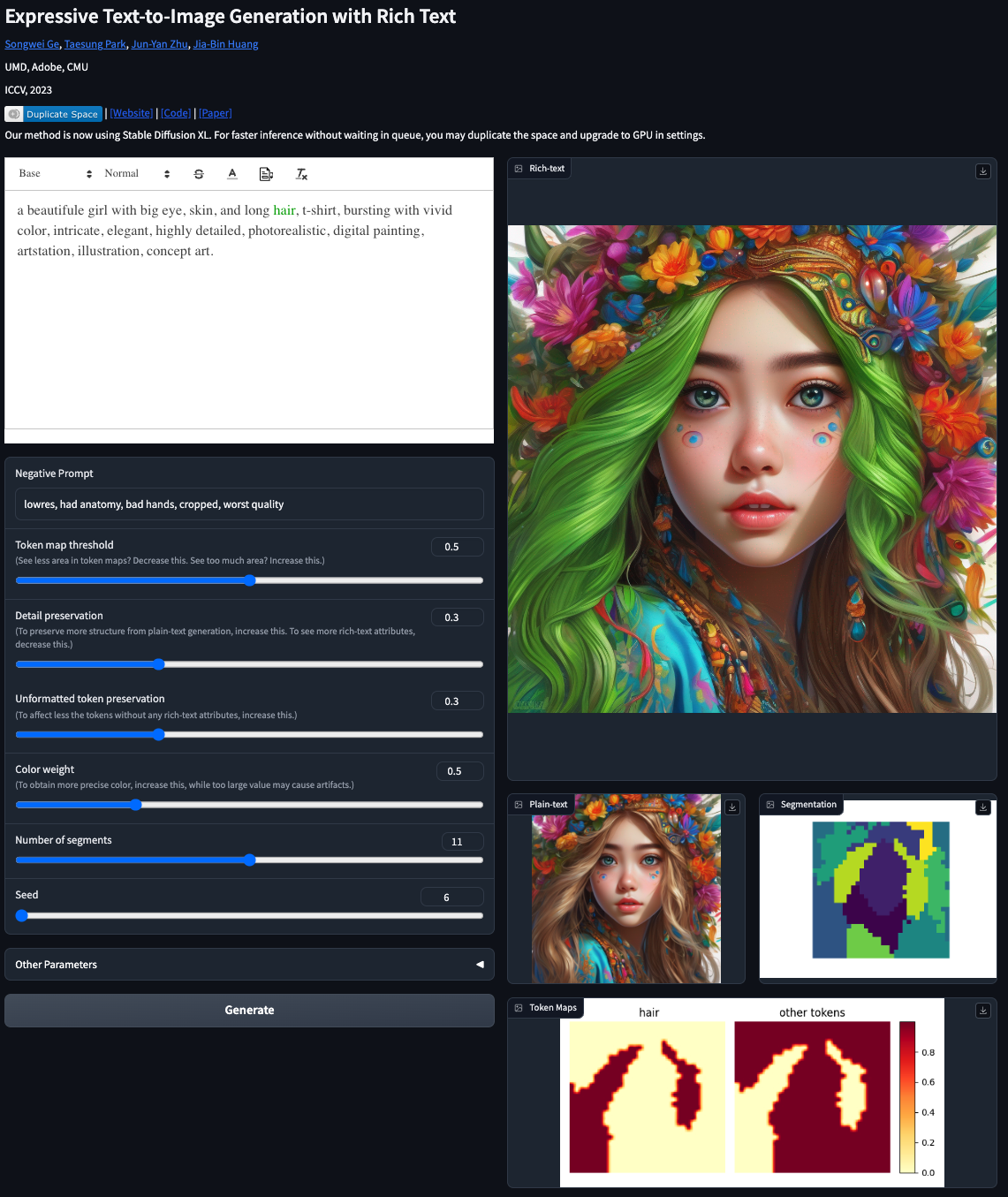The image size is (1008, 1197).
Task: Click the Duplicate Space button
Action: click(x=53, y=114)
